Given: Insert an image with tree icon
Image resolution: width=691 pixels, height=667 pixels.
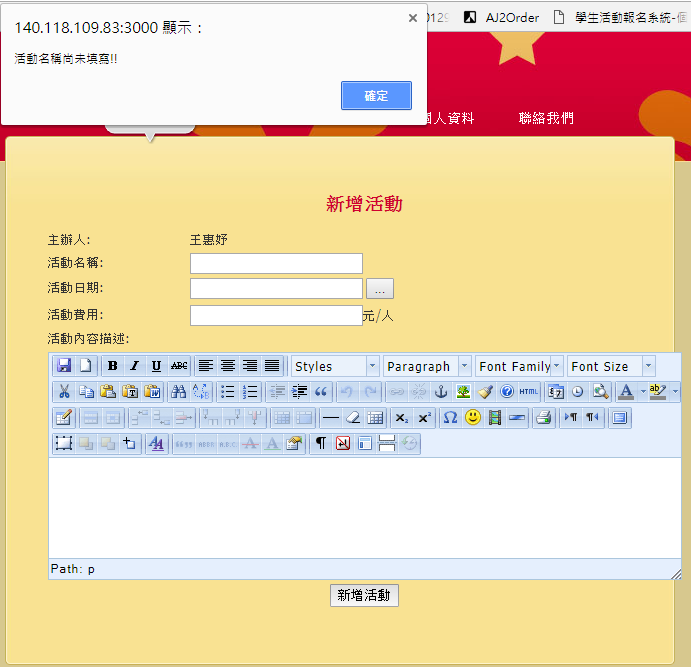Looking at the screenshot, I should tap(463, 392).
